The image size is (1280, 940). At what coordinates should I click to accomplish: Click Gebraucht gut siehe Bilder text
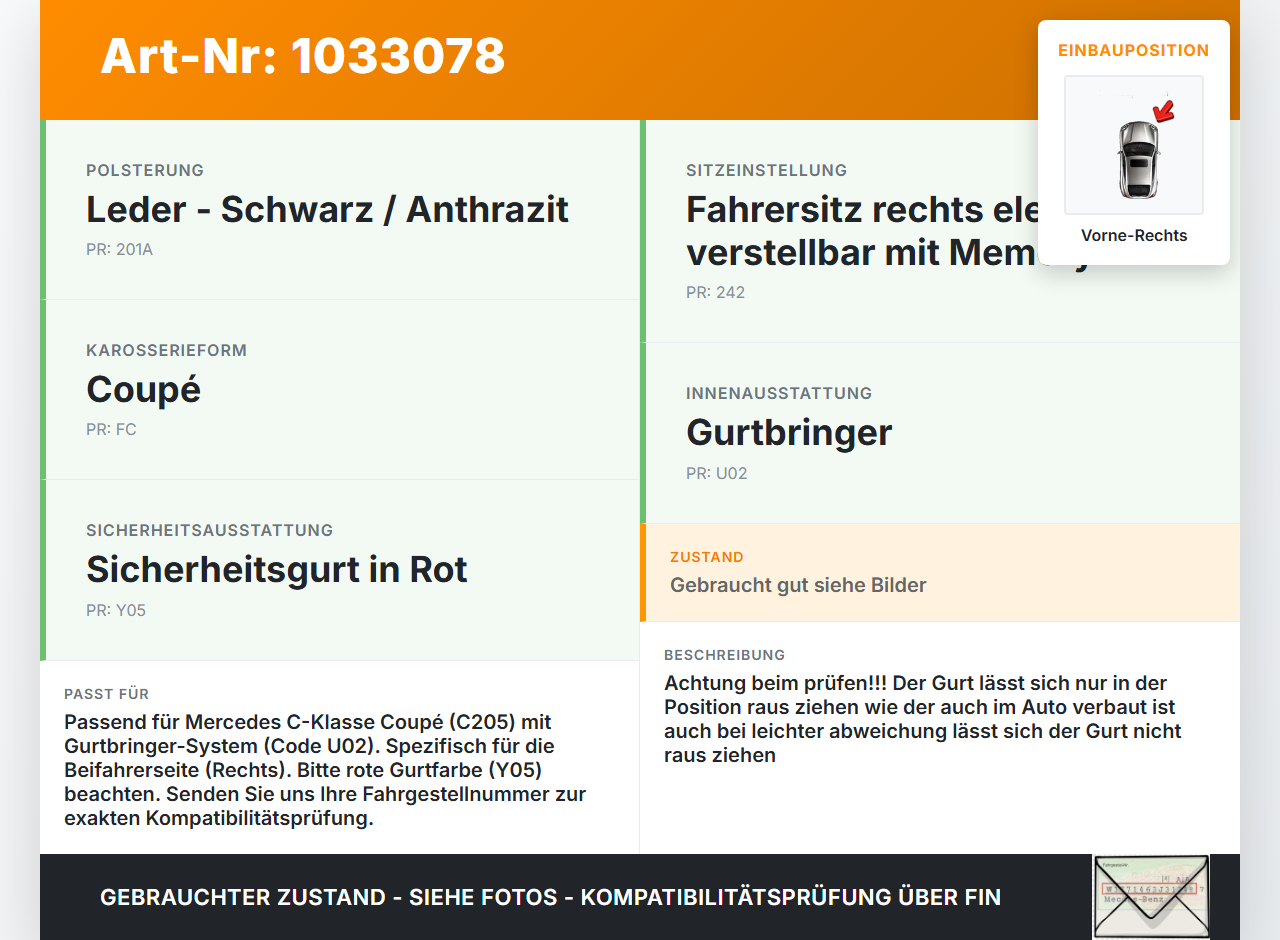click(798, 585)
